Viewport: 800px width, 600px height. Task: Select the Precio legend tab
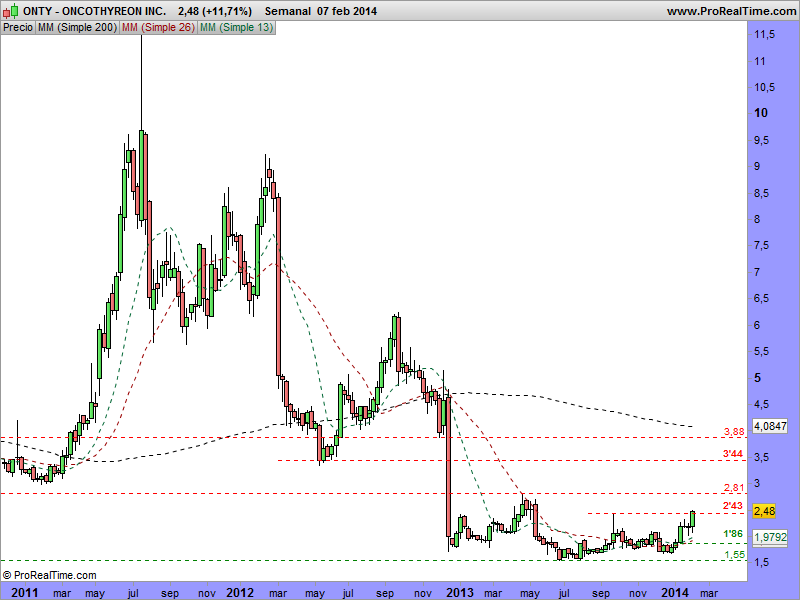coord(18,28)
